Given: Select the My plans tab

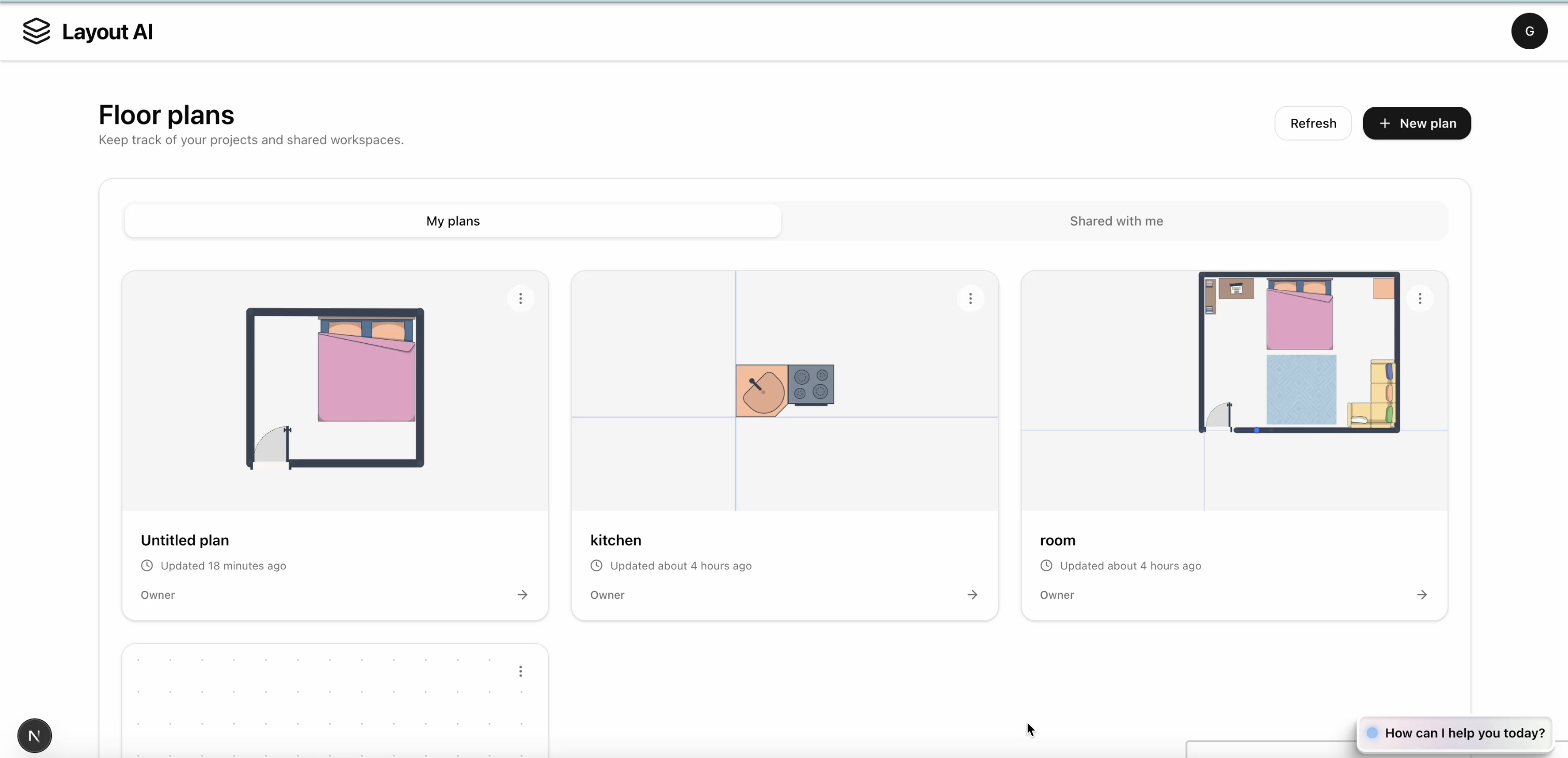Looking at the screenshot, I should pos(453,221).
